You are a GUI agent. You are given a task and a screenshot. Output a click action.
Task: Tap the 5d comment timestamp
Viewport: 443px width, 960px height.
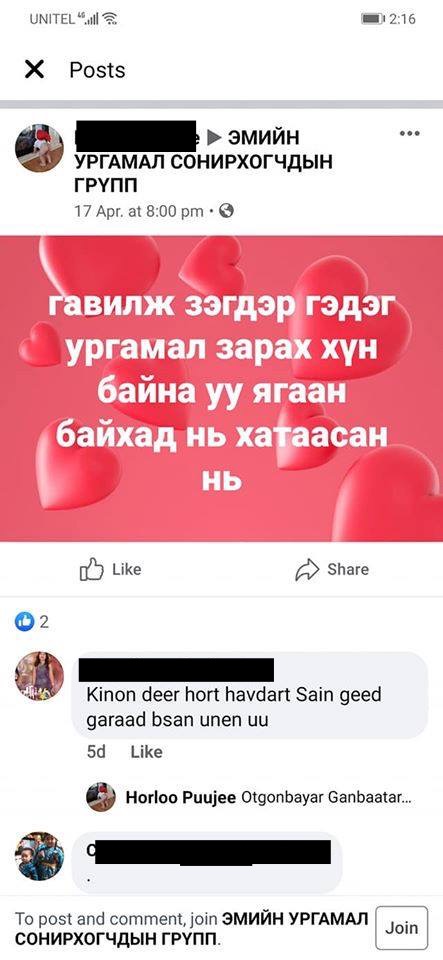tap(96, 752)
